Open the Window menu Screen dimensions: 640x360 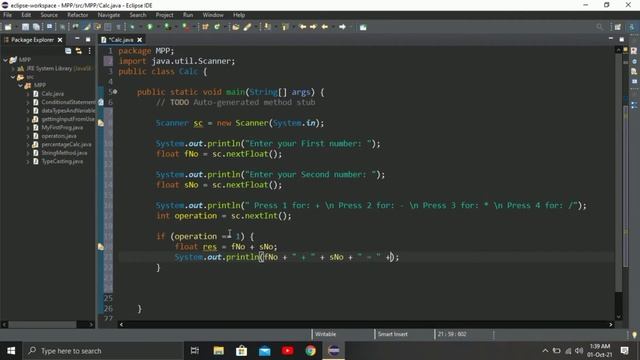[x=213, y=15]
